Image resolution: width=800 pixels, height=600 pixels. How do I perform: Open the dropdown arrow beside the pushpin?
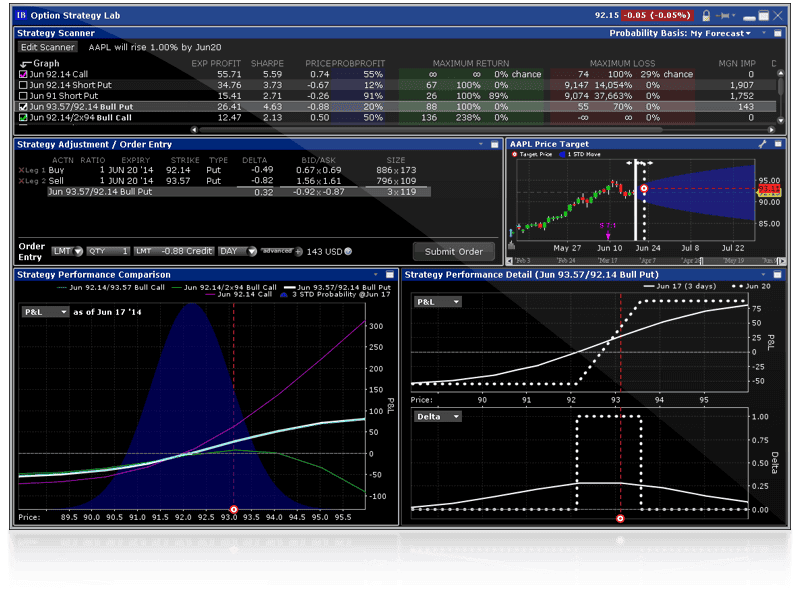point(734,15)
